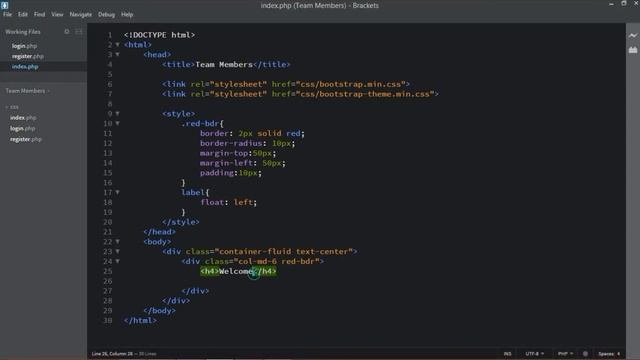The image size is (640, 360).
Task: Click the closing style tag on line 20
Action: [x=181, y=222]
